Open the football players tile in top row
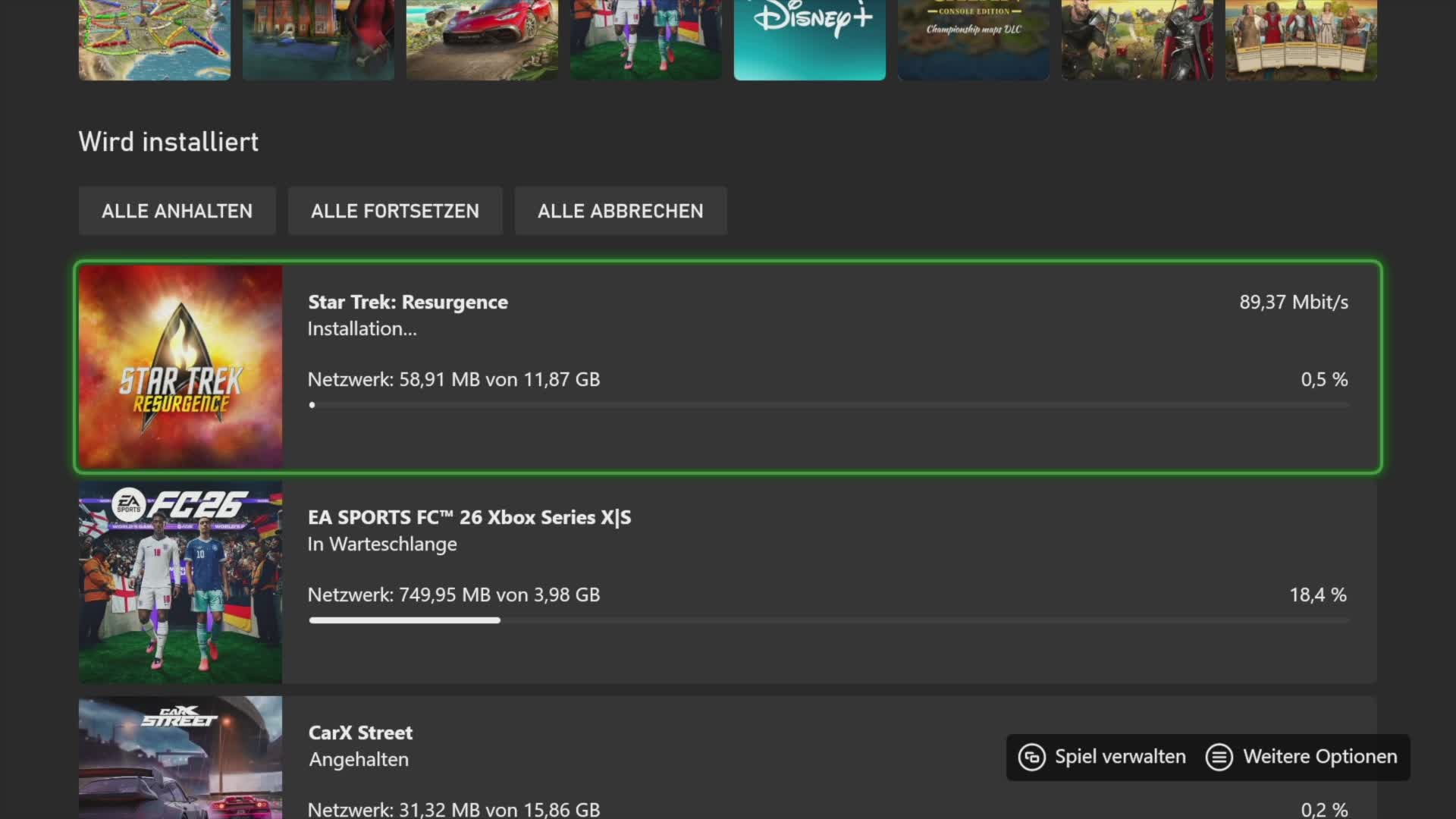 click(x=646, y=39)
